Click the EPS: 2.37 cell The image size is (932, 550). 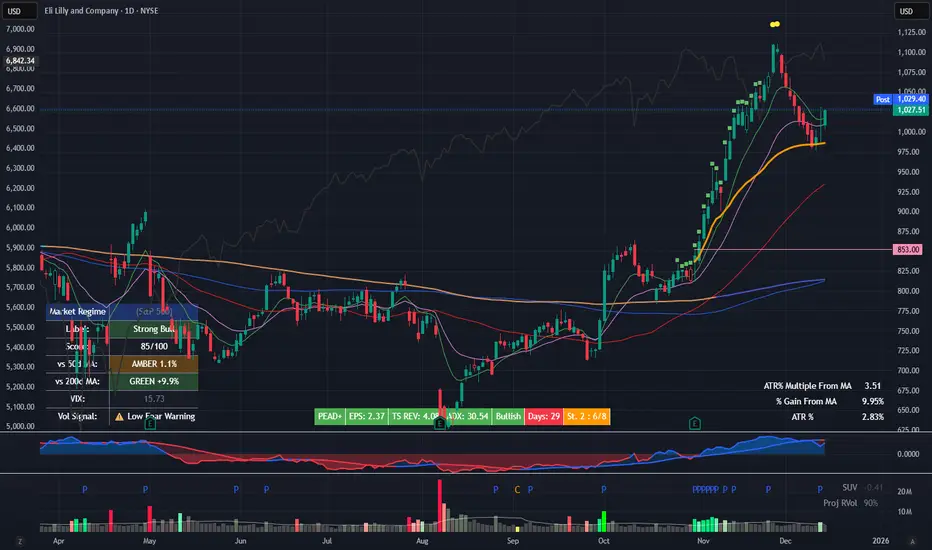point(367,416)
